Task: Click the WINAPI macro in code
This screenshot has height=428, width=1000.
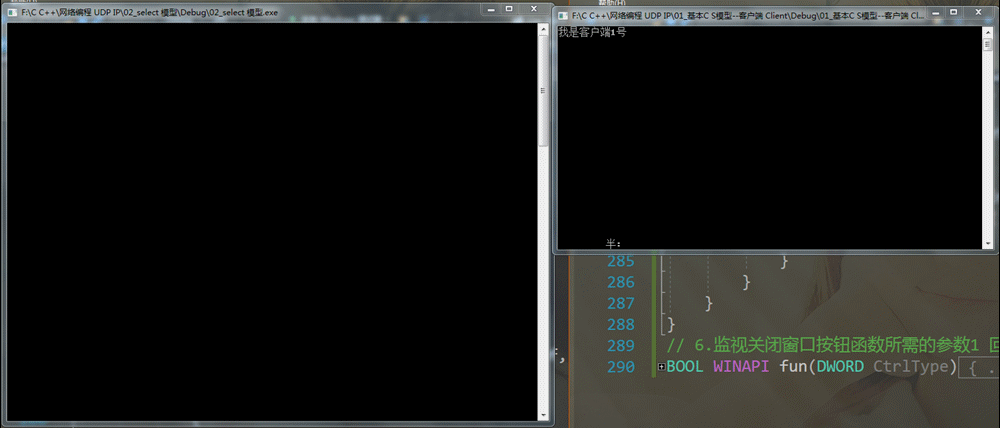Action: (742, 367)
